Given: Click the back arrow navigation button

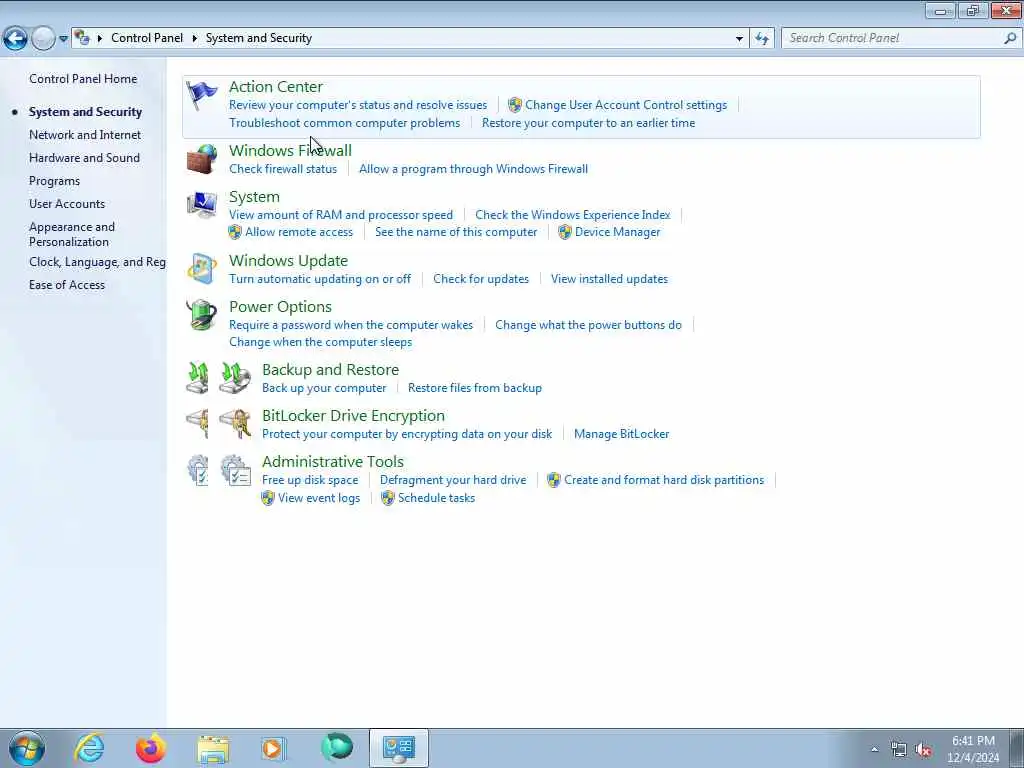Looking at the screenshot, I should (15, 39).
